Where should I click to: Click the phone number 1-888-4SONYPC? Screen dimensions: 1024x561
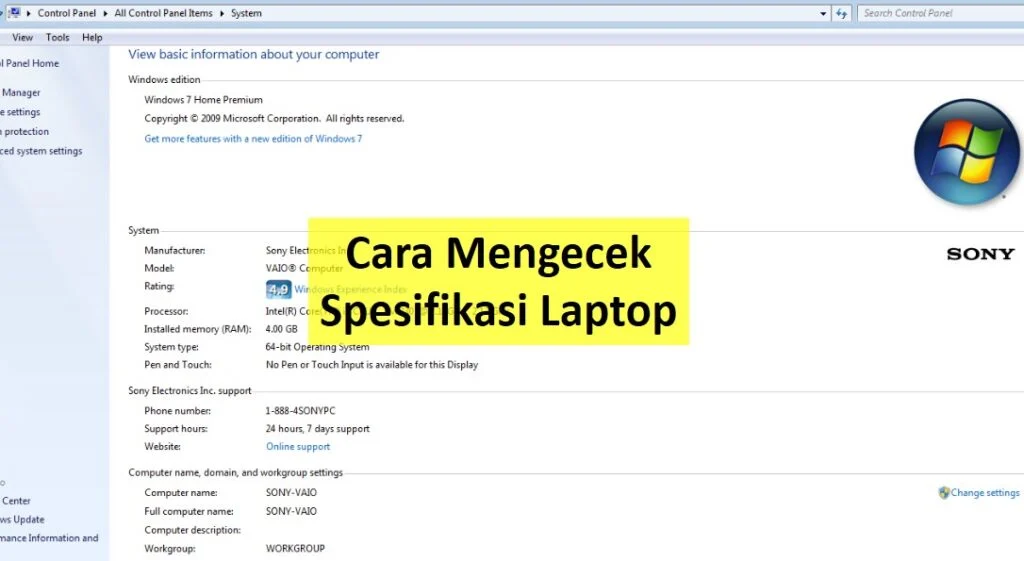point(300,411)
